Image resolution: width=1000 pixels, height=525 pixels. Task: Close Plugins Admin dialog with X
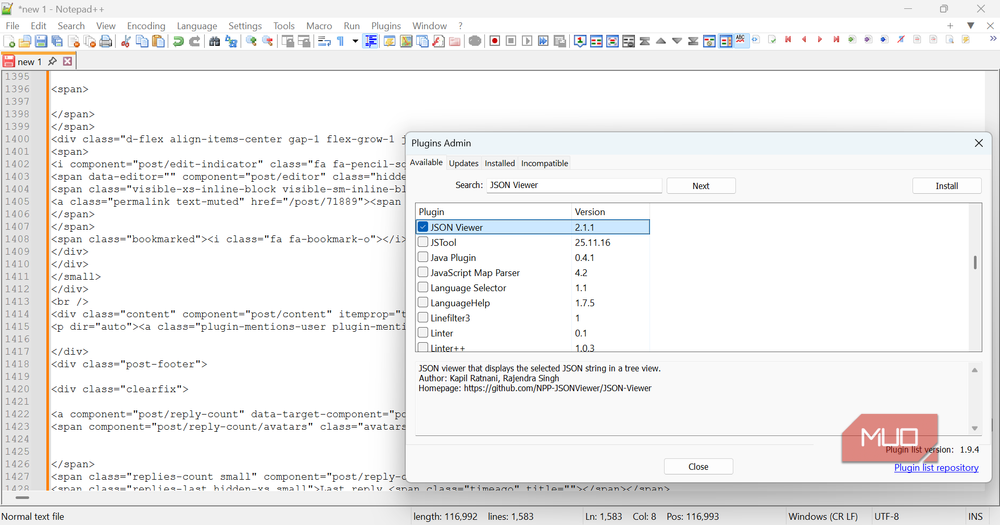tap(978, 143)
